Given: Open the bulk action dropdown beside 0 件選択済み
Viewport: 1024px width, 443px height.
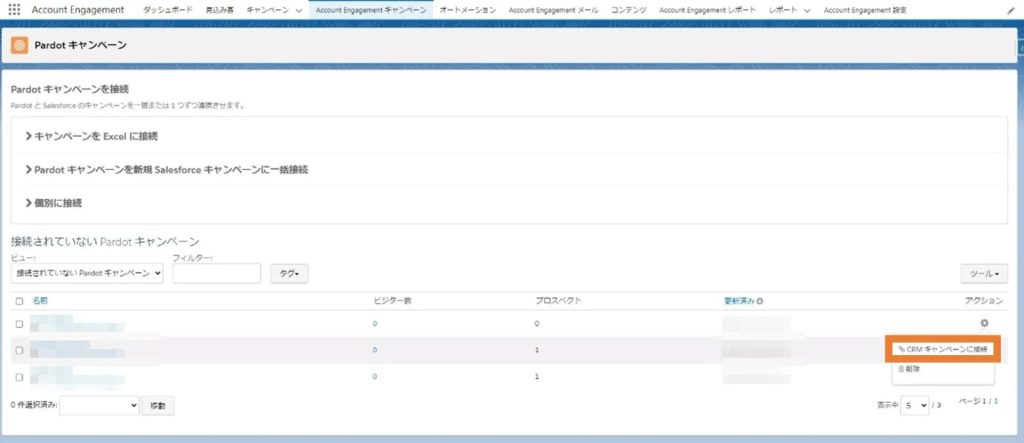Looking at the screenshot, I should point(100,406).
